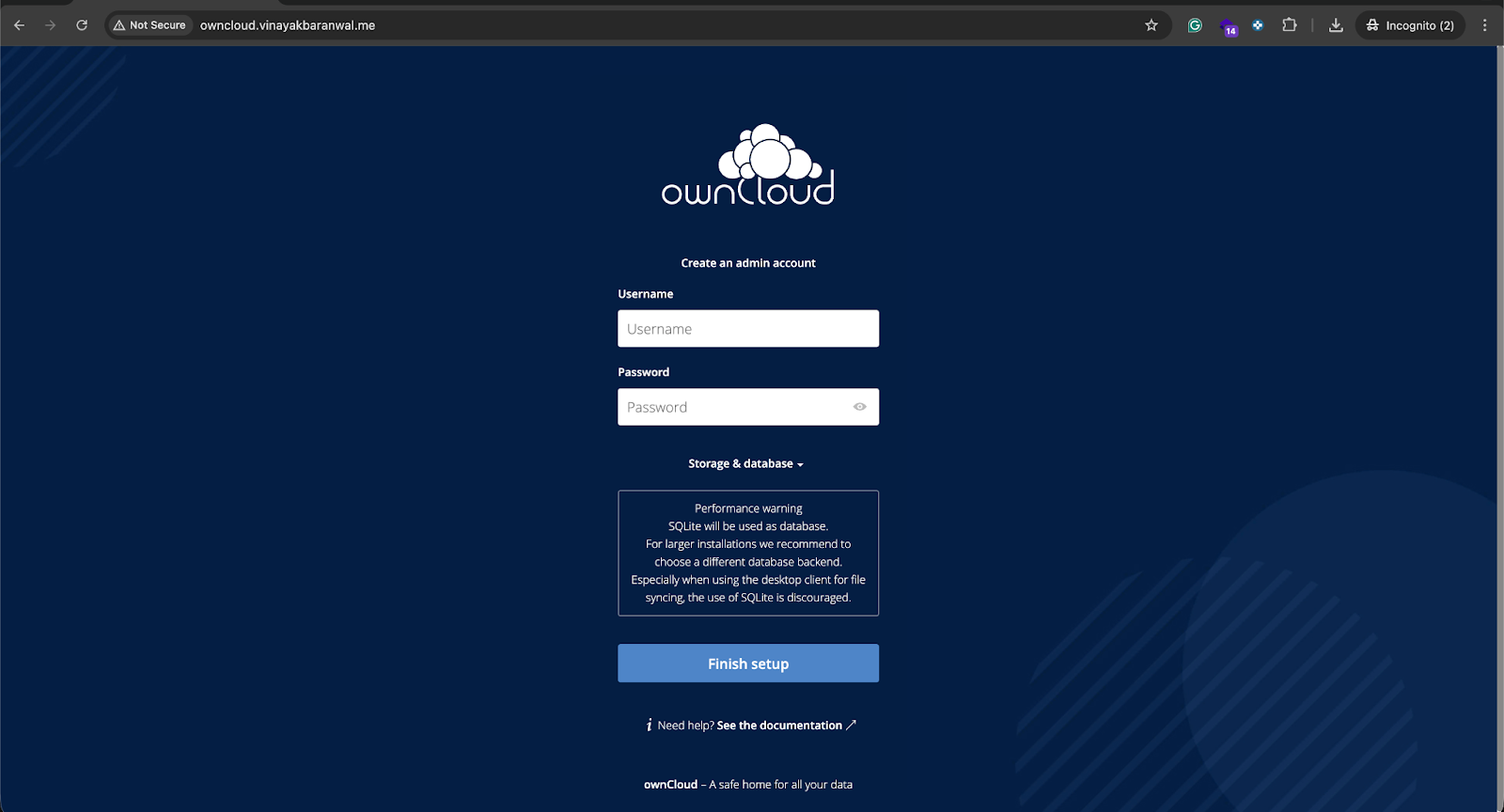Image resolution: width=1504 pixels, height=812 pixels.
Task: Focus the Password input field
Action: [x=748, y=407]
